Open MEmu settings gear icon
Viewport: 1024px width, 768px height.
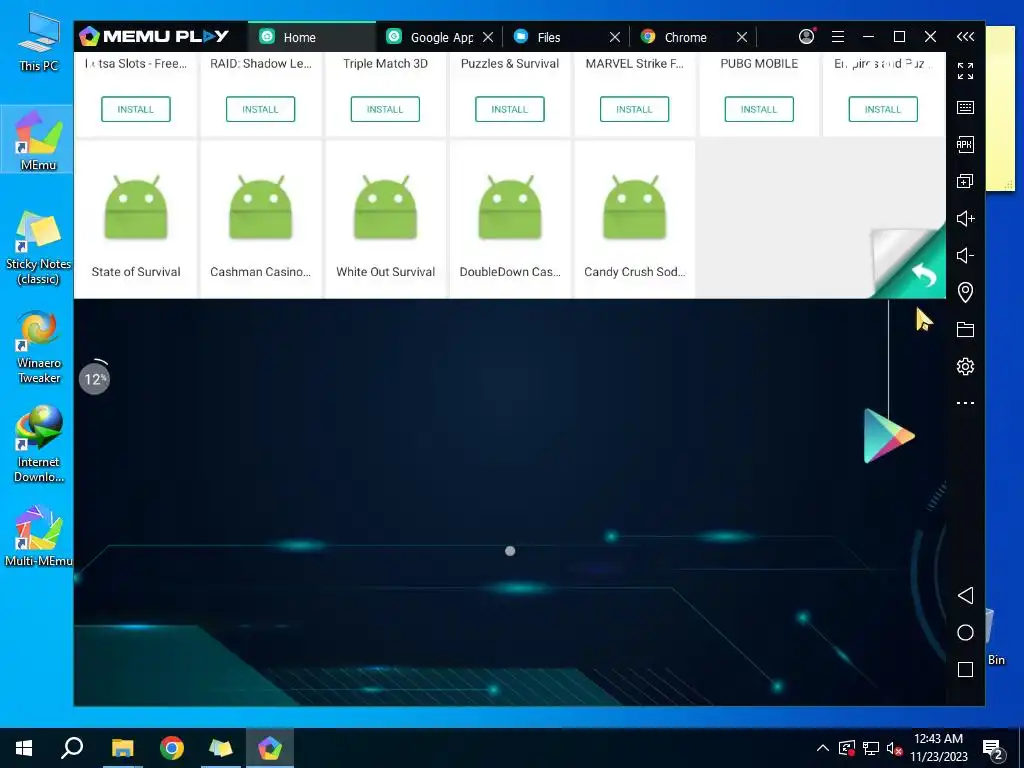pyautogui.click(x=965, y=366)
